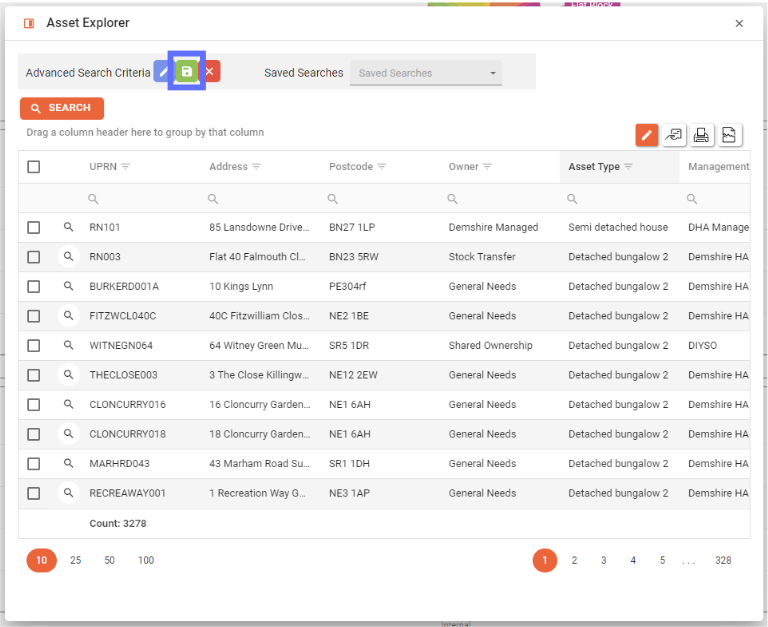Clear advanced search criteria with red X

(210, 72)
